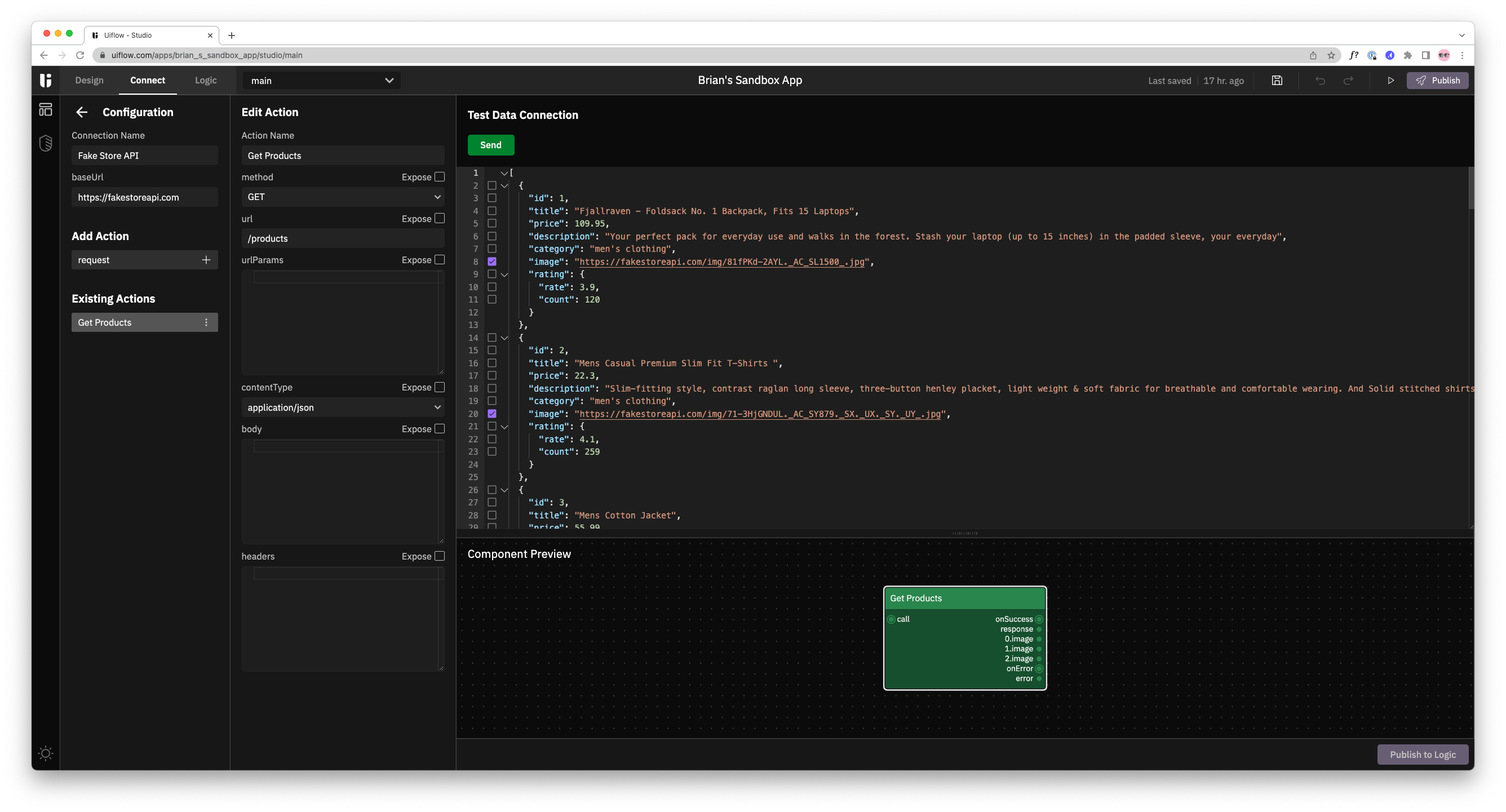Click the Publish button
1506x812 pixels.
pyautogui.click(x=1437, y=81)
